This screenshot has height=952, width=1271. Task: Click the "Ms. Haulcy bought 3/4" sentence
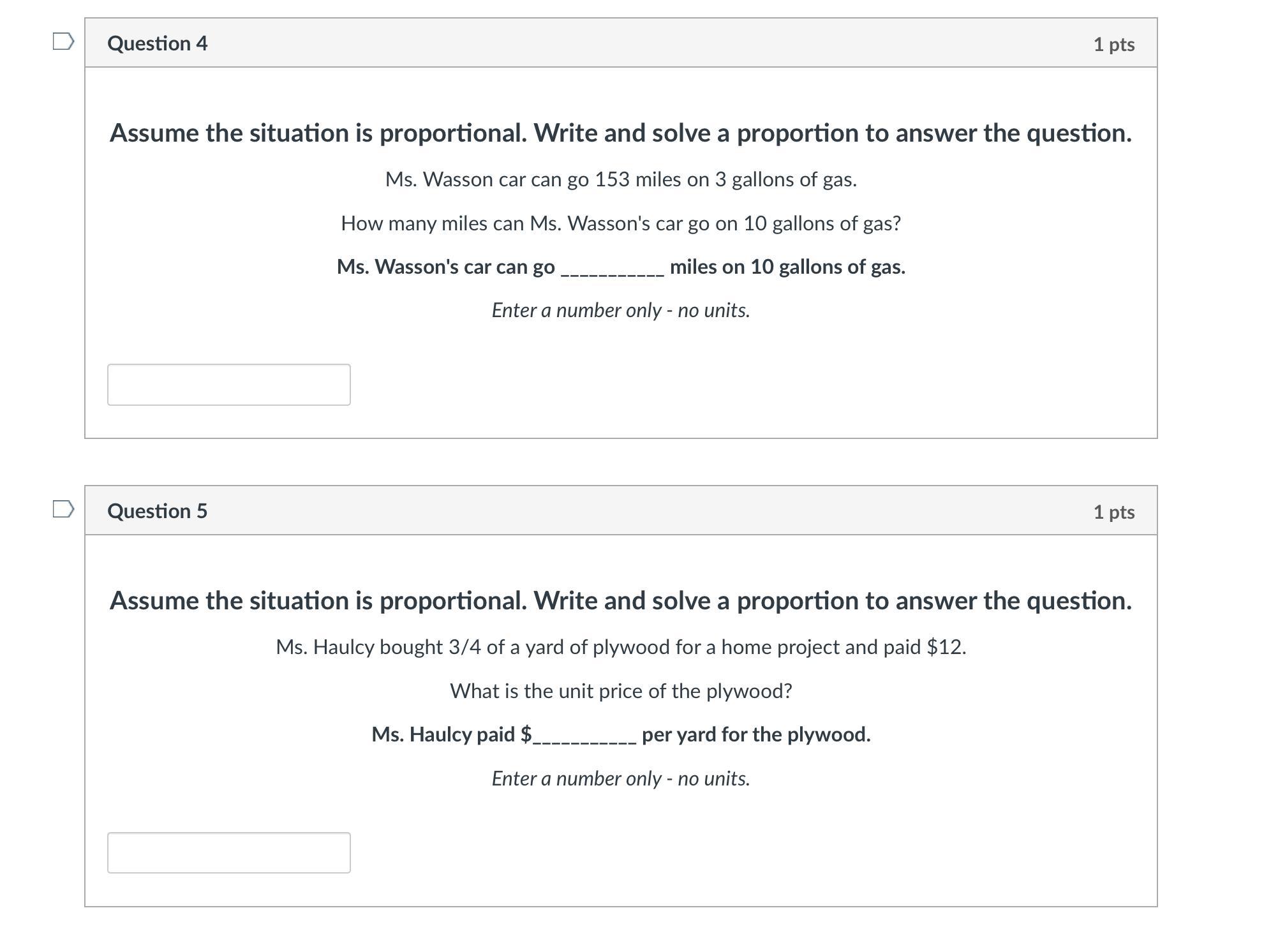pyautogui.click(x=620, y=647)
